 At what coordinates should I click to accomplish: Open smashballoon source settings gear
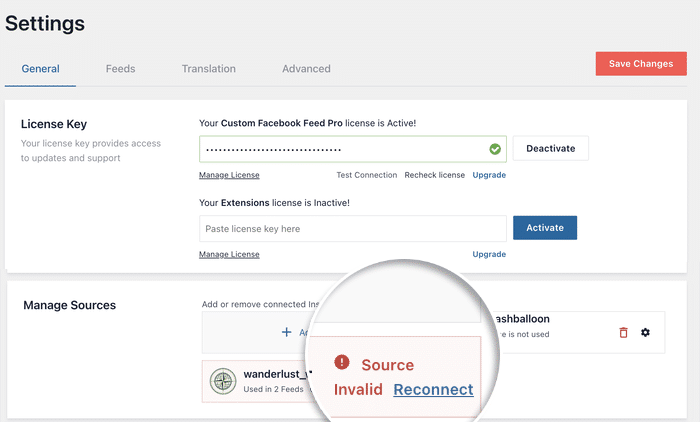click(645, 332)
